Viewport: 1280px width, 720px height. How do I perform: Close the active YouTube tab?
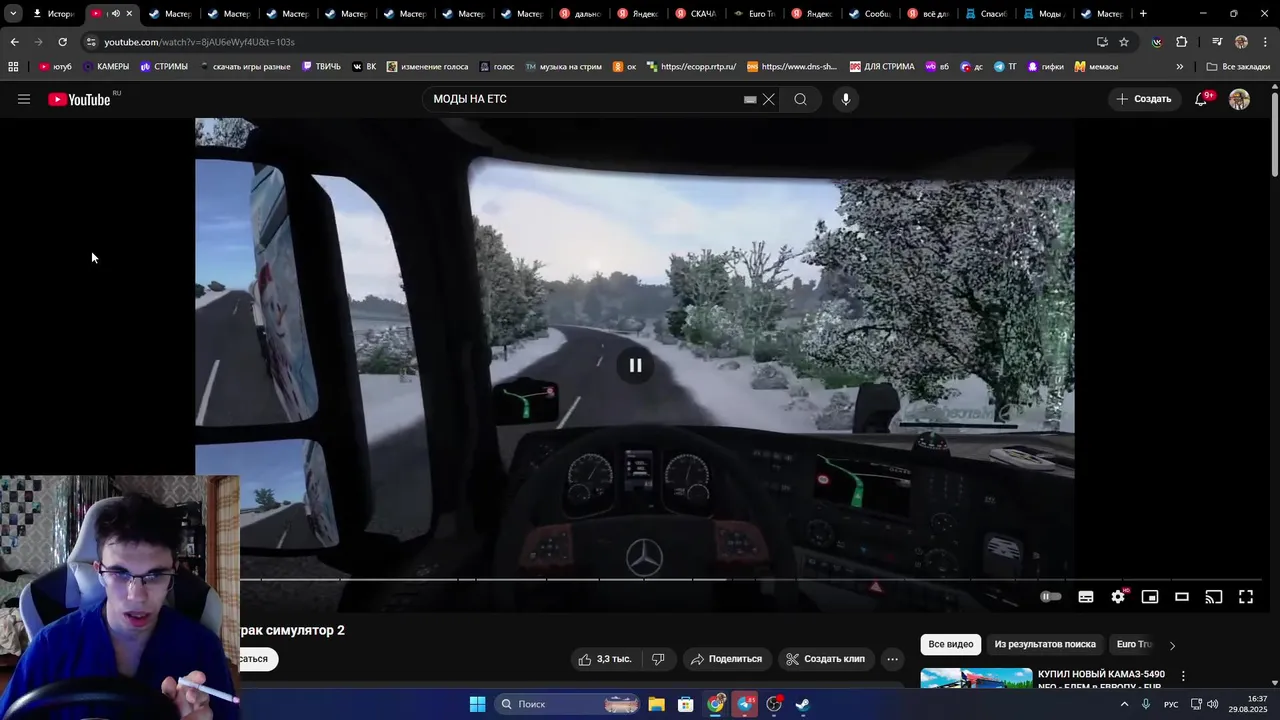[x=129, y=14]
